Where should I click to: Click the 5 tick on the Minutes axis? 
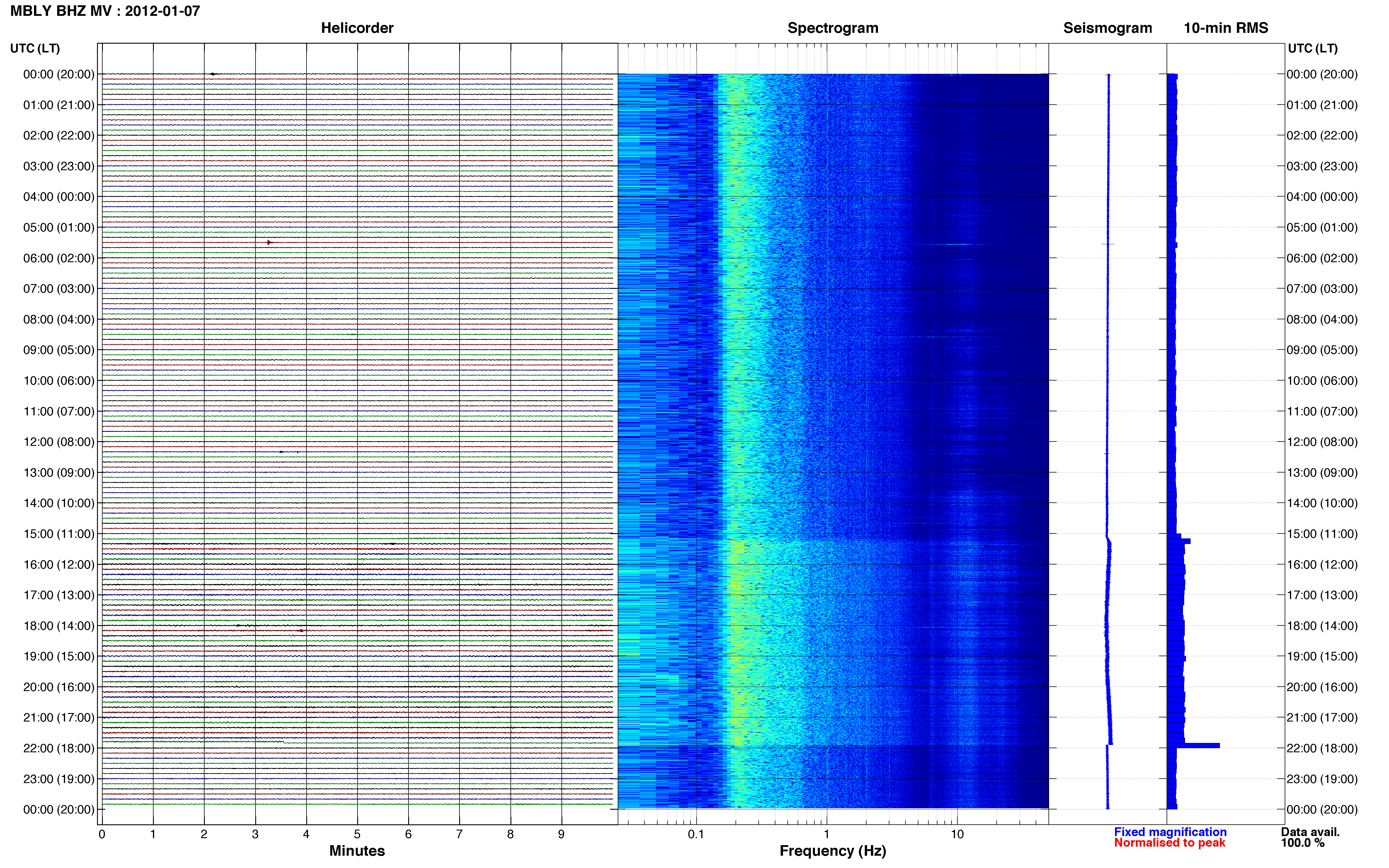(x=357, y=835)
